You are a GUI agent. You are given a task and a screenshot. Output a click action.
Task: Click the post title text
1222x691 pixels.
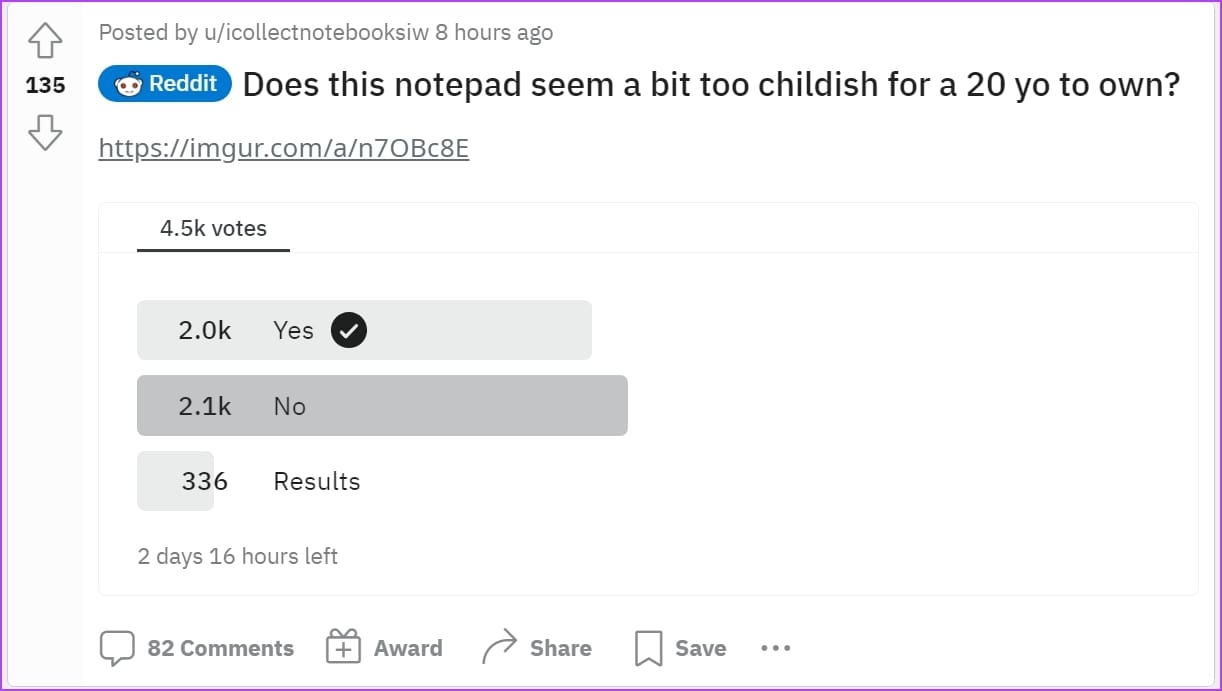710,85
